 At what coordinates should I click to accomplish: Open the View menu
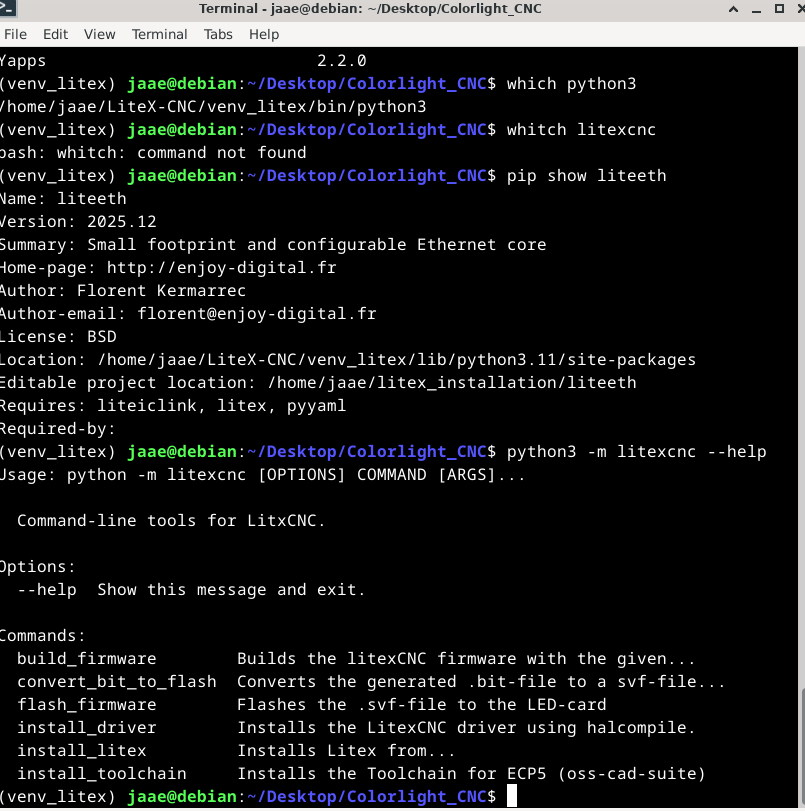pyautogui.click(x=99, y=34)
